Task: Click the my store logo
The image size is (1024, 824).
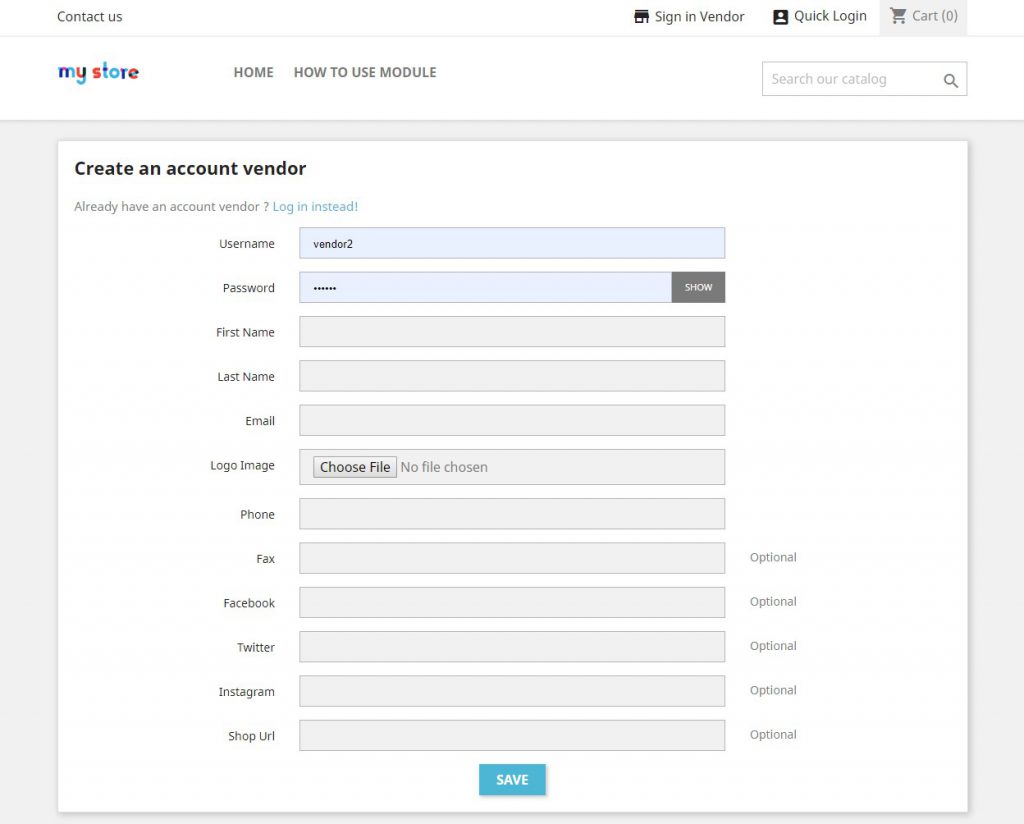Action: (x=98, y=72)
